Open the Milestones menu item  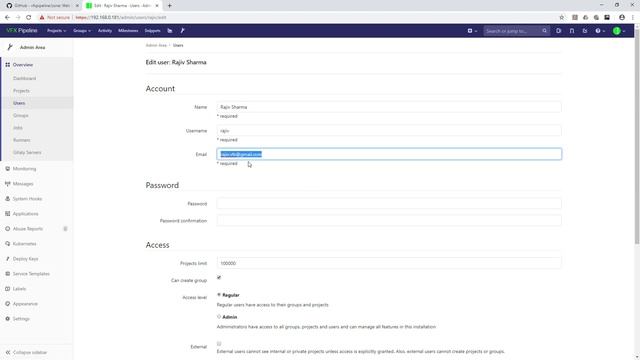pos(128,31)
